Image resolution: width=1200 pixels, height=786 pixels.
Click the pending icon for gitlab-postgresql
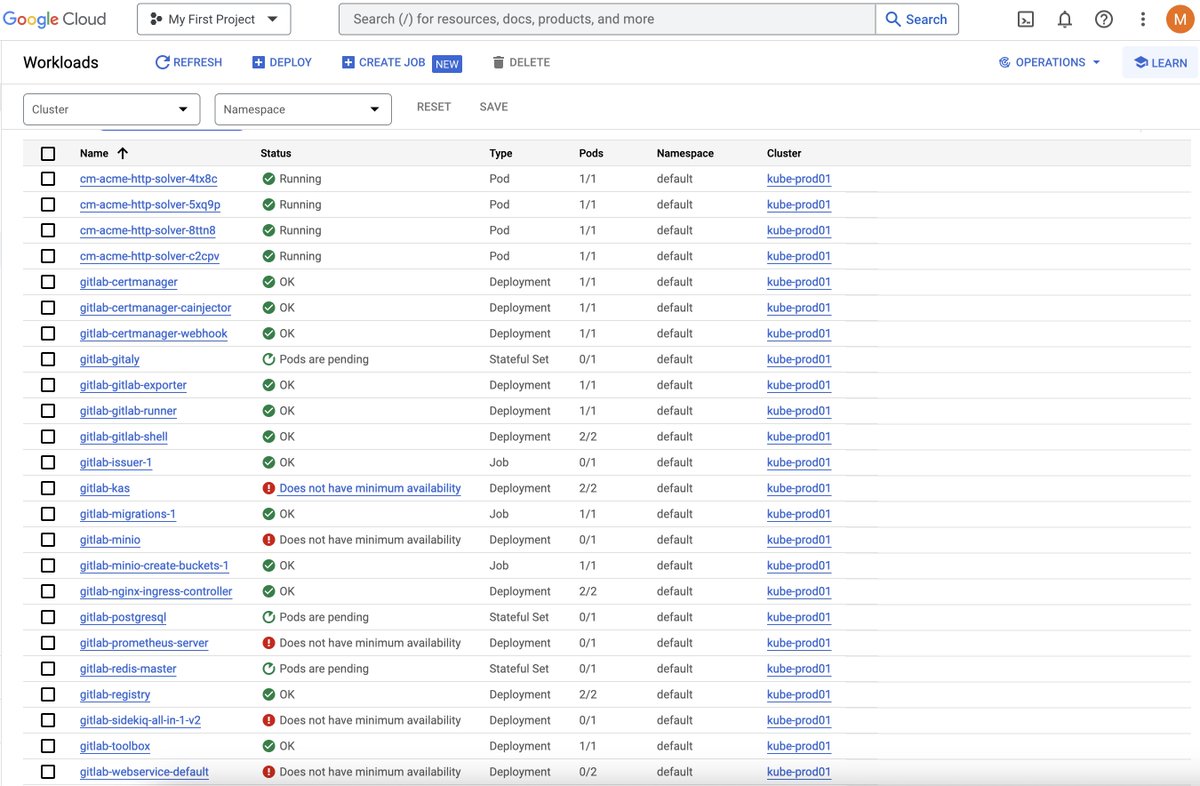tap(268, 617)
